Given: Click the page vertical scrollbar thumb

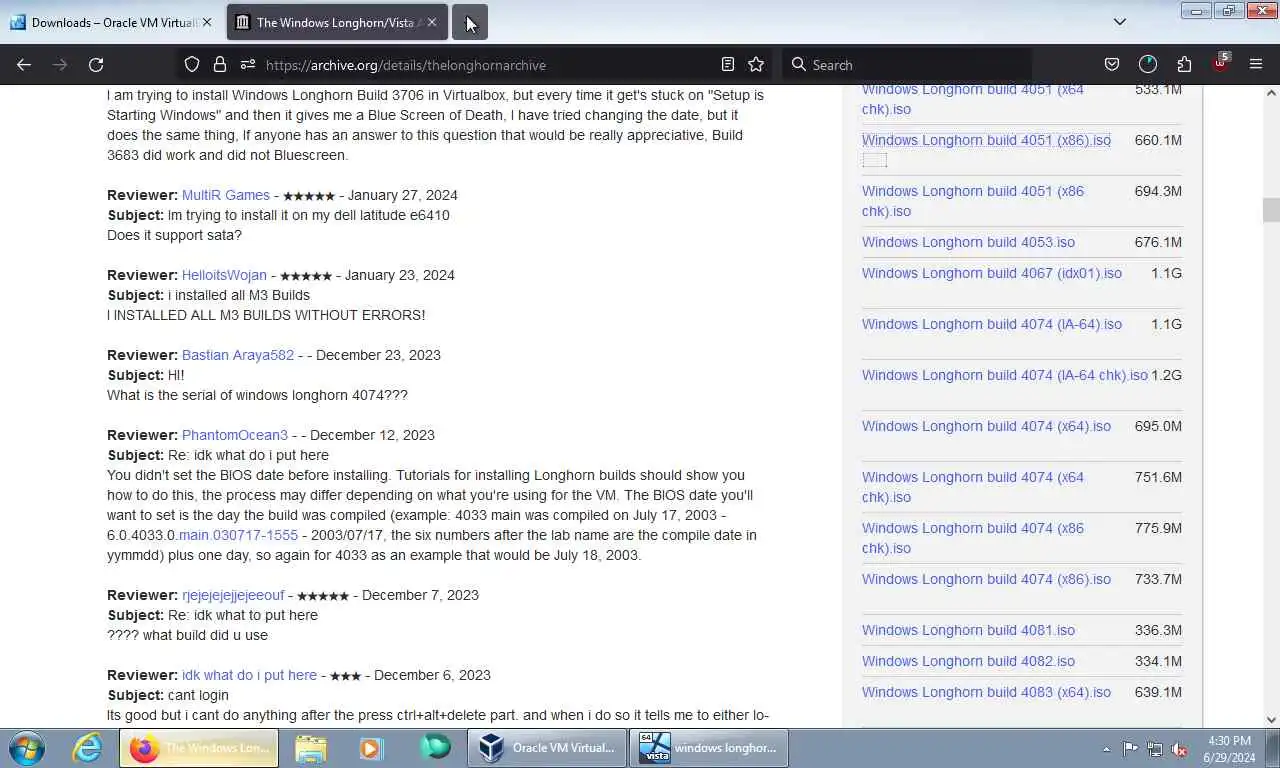Looking at the screenshot, I should click(x=1271, y=210).
